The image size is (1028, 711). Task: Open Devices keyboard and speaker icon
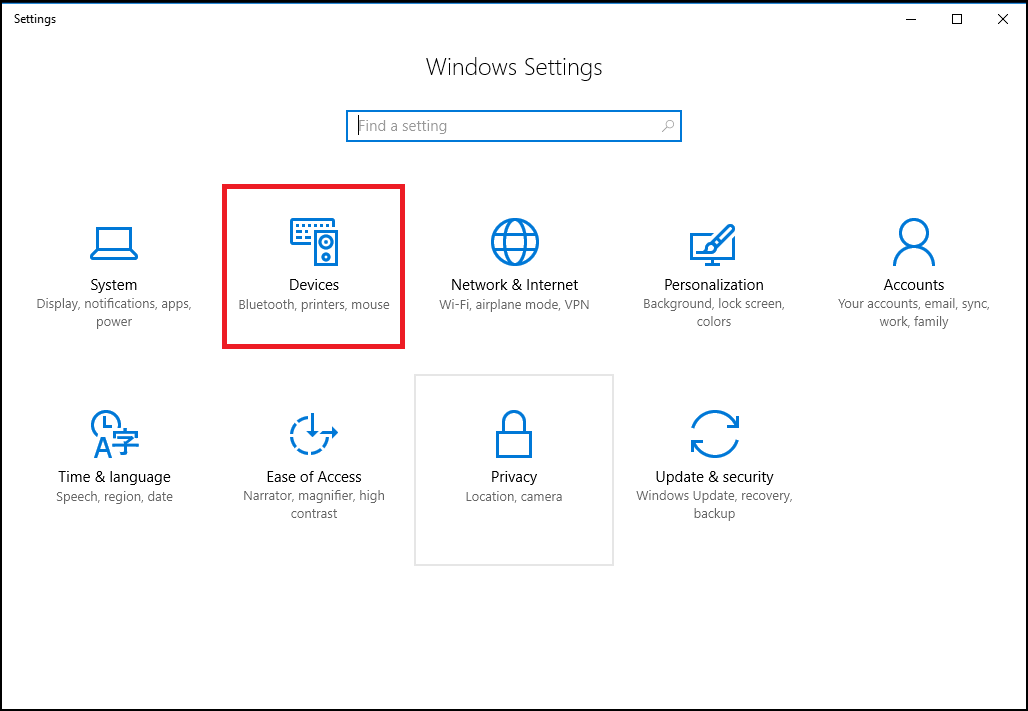314,241
